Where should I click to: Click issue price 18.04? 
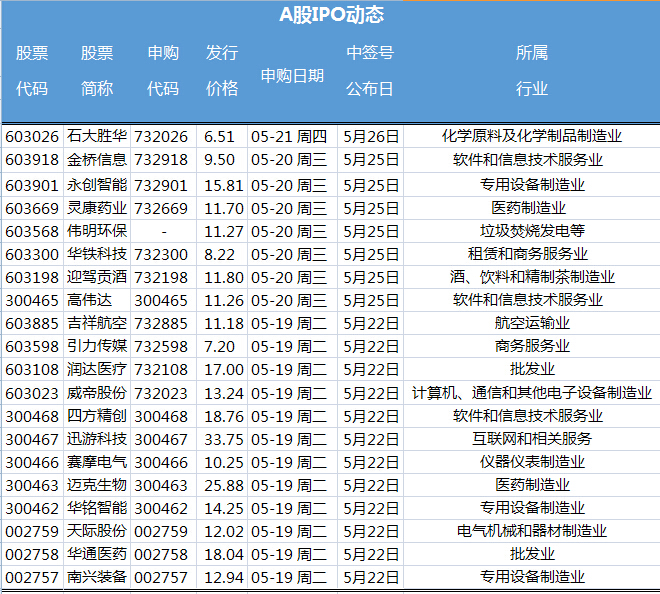(x=224, y=555)
